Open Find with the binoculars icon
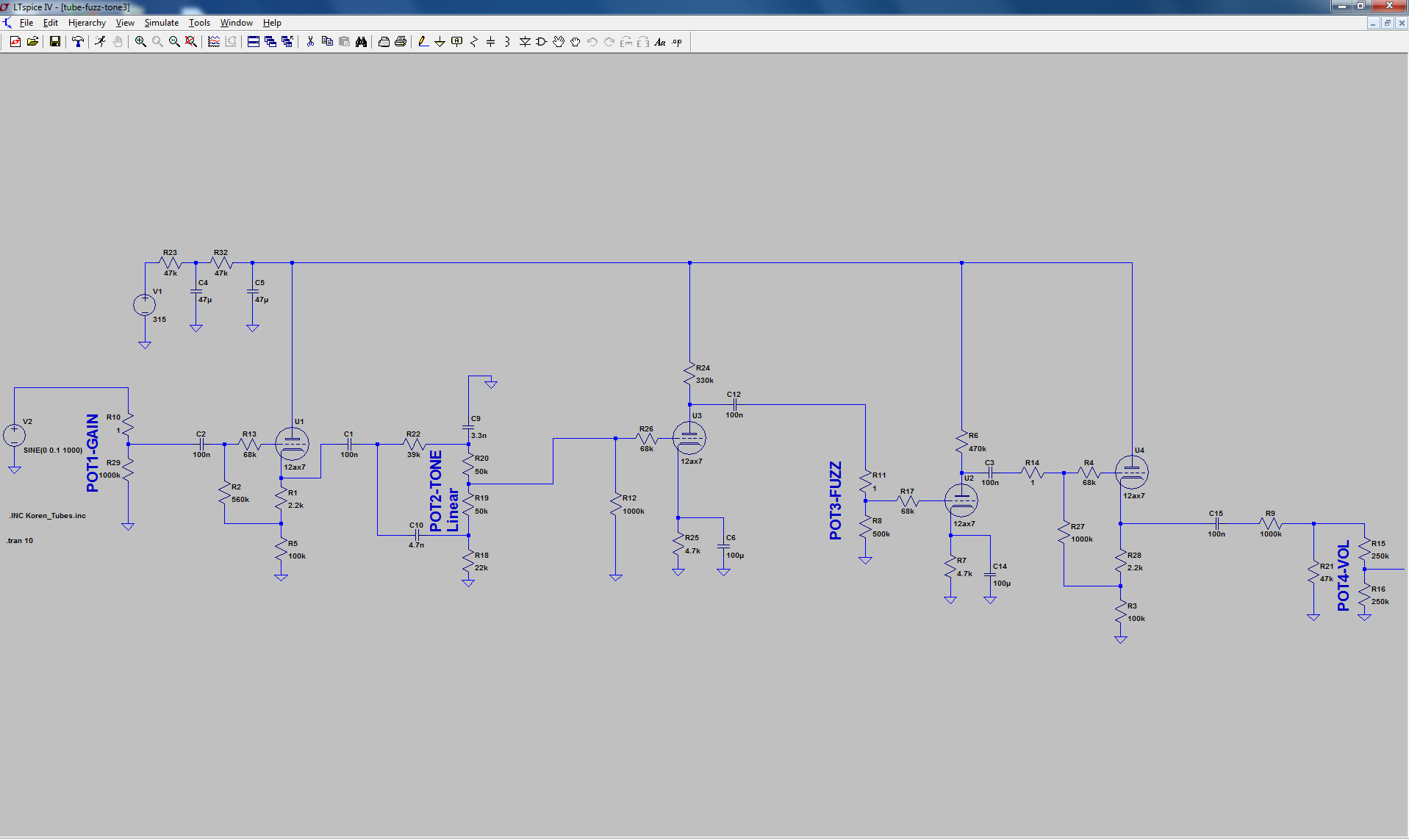This screenshot has height=840, width=1409. pos(361,42)
